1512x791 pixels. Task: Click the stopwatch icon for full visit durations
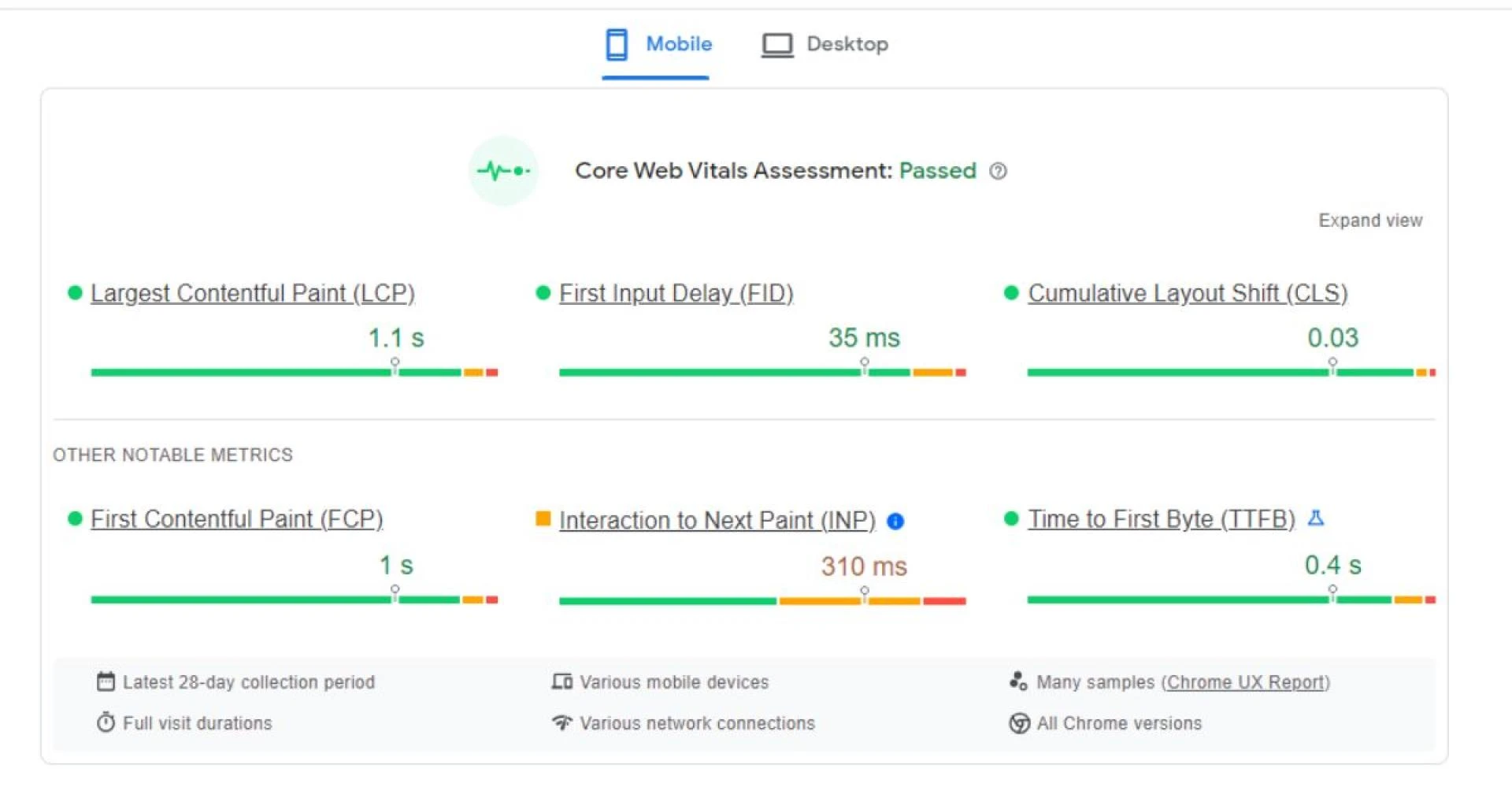pos(105,722)
